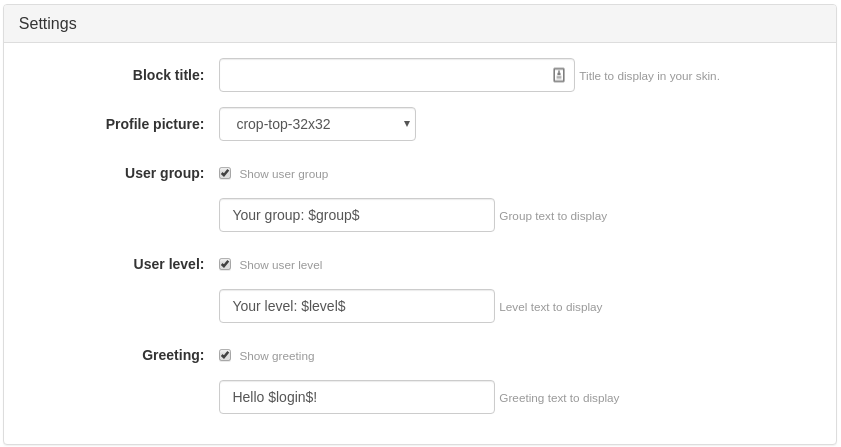841x447 pixels.
Task: Click the level text field 'Your level: $level$'
Action: (x=357, y=306)
